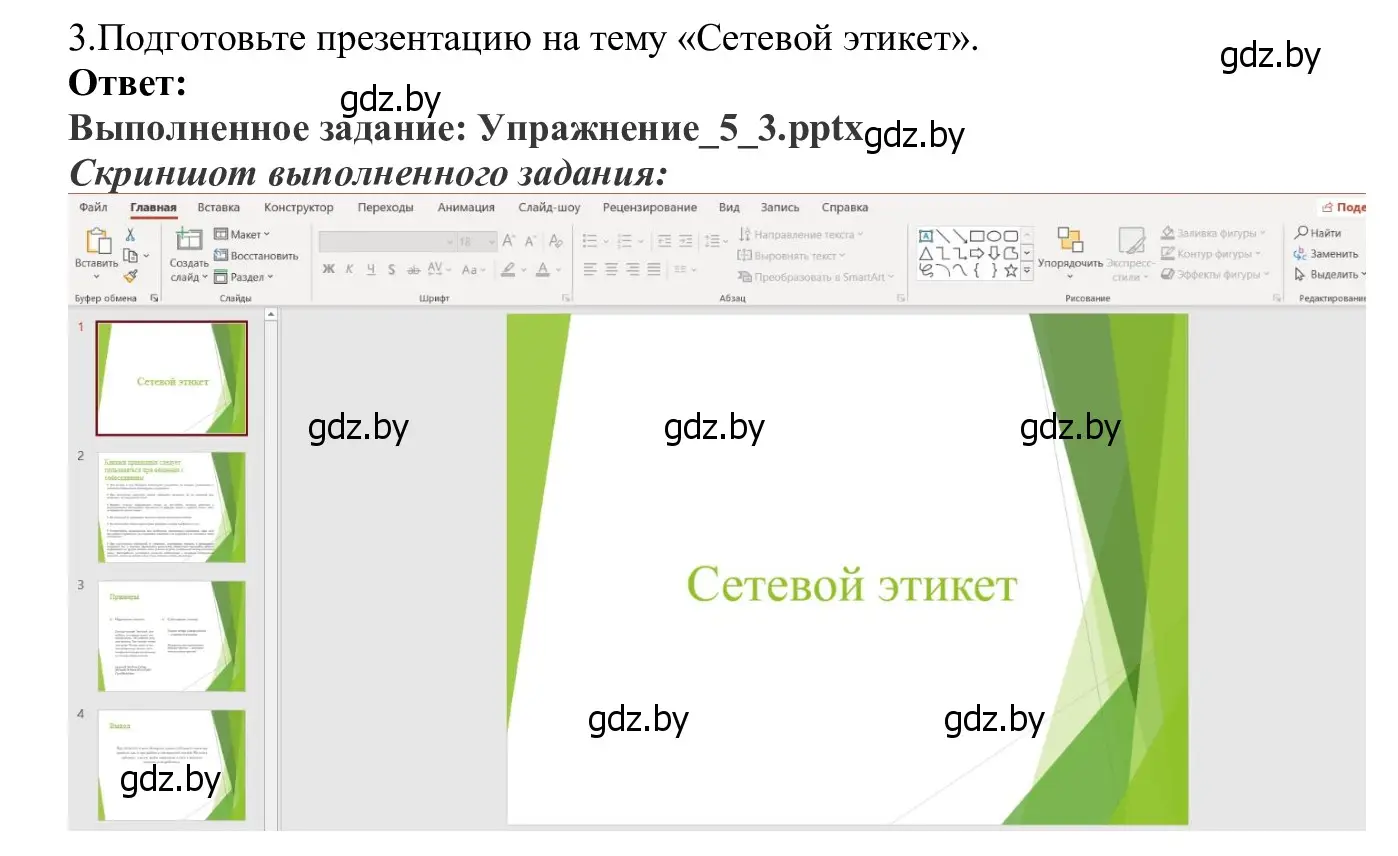Click decrease indent icon
The image size is (1398, 856).
(x=665, y=241)
